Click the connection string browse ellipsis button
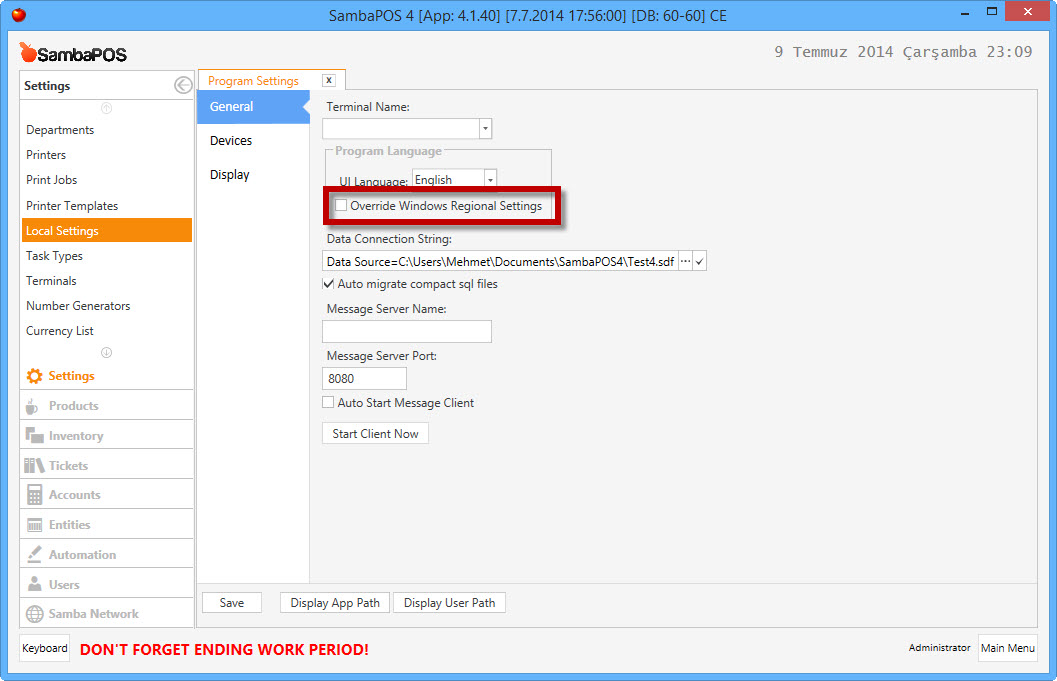The height and width of the screenshot is (681, 1057). pos(685,261)
